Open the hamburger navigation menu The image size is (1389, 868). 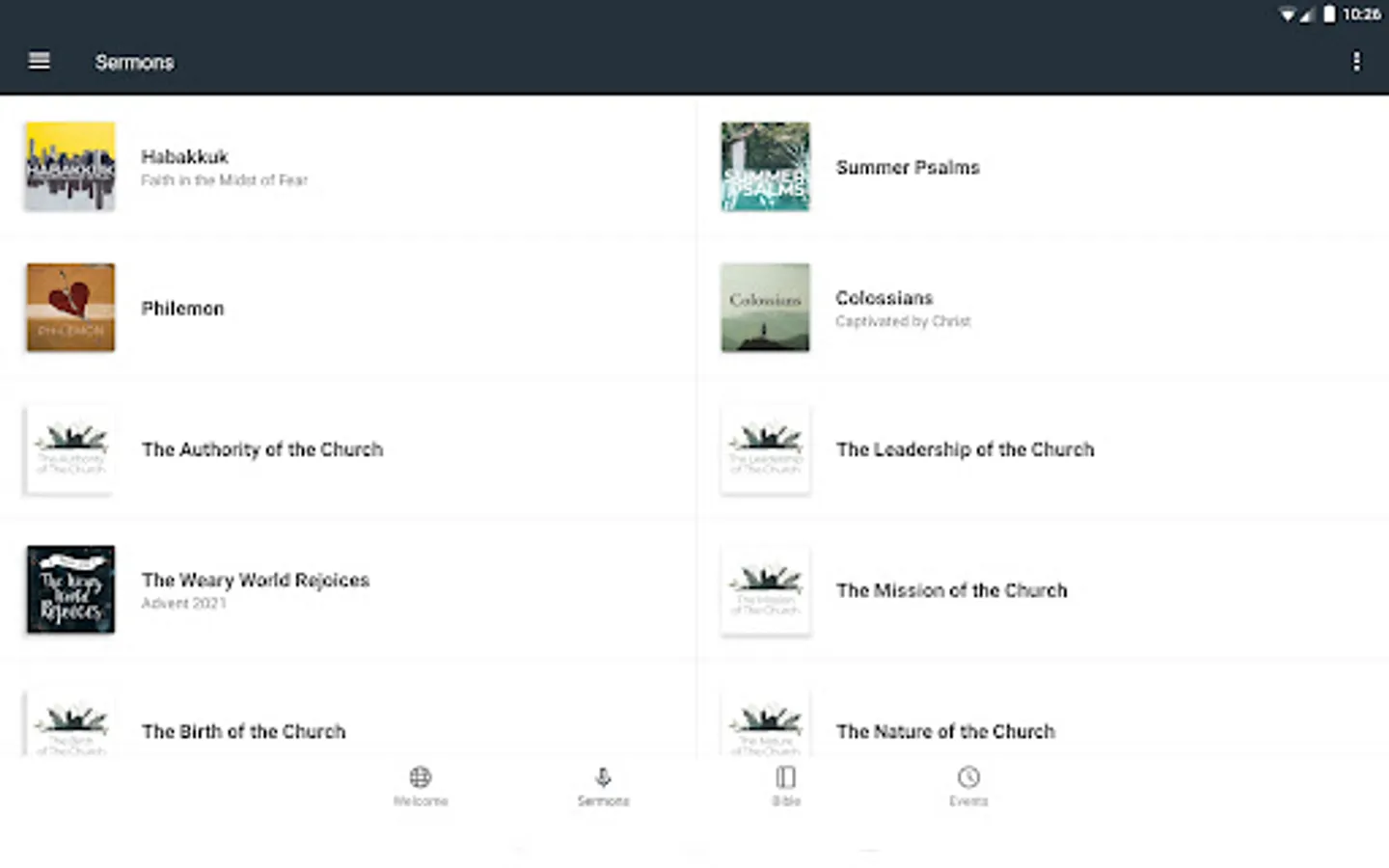tap(40, 62)
